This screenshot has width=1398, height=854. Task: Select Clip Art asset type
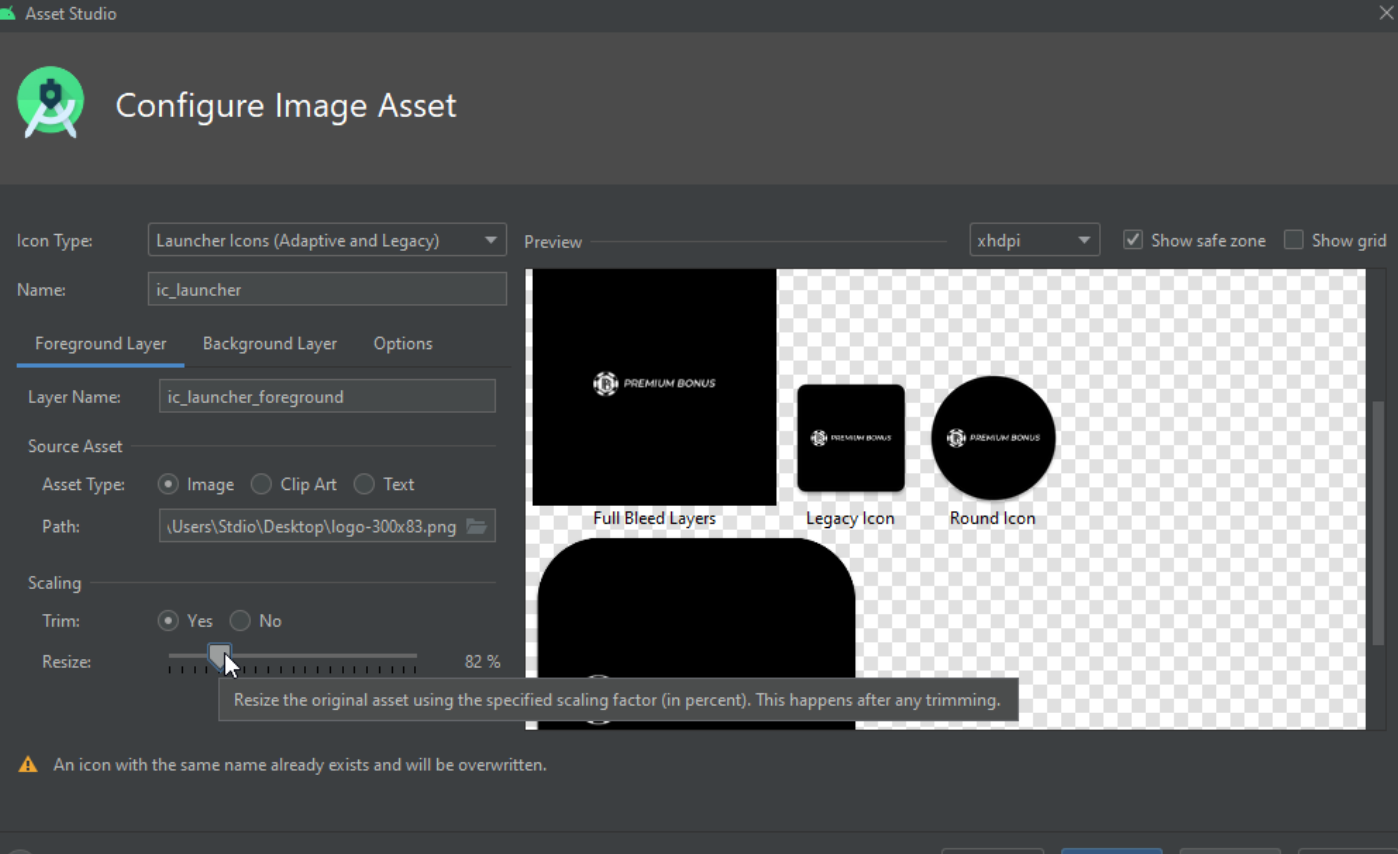261,484
